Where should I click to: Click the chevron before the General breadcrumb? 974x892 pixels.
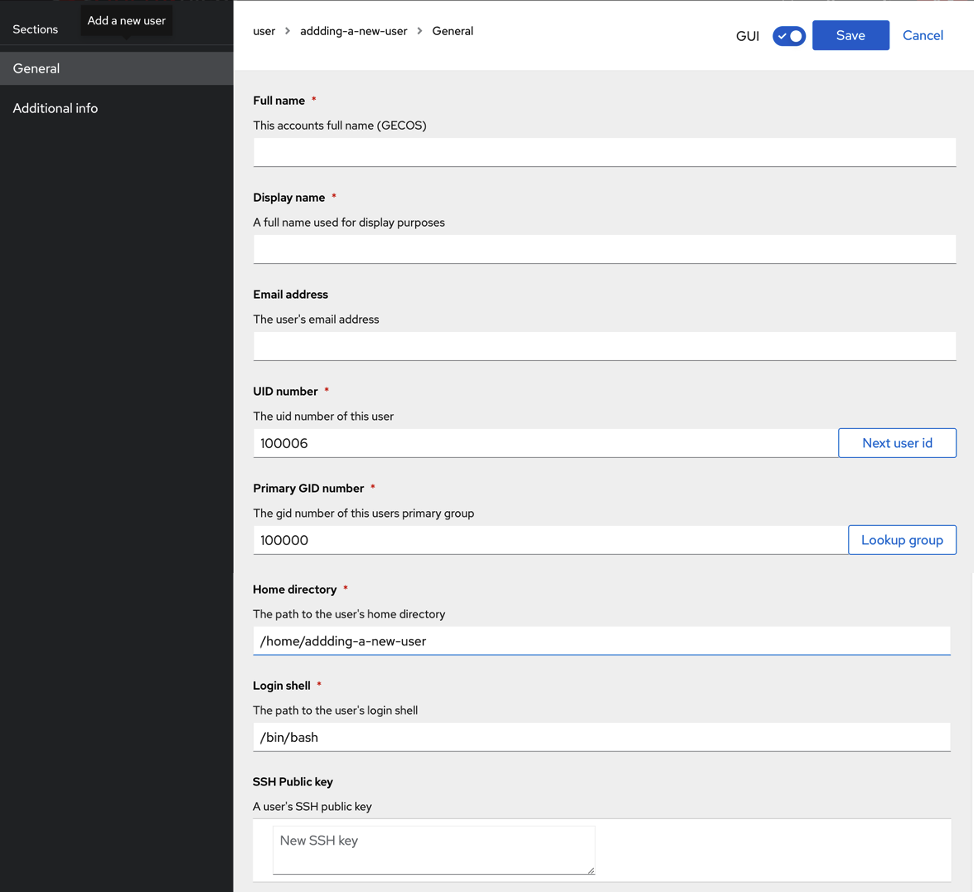[420, 31]
